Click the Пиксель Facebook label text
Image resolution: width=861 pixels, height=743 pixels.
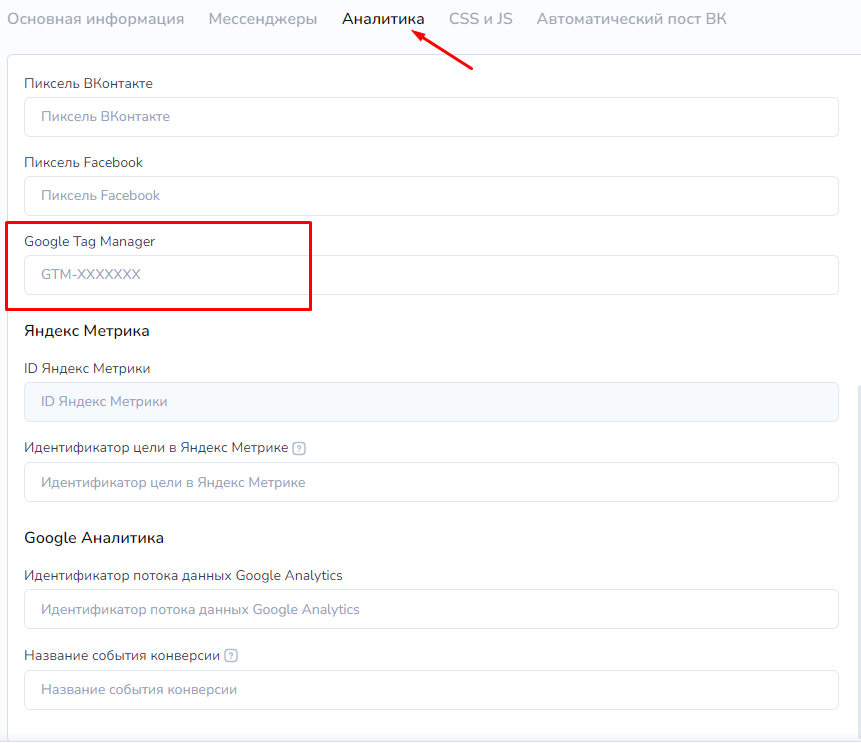[83, 162]
